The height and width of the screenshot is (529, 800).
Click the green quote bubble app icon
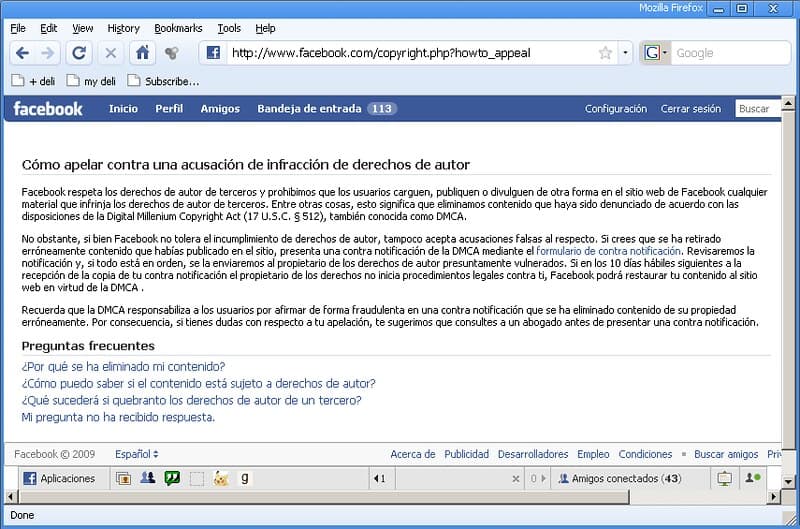(x=172, y=478)
